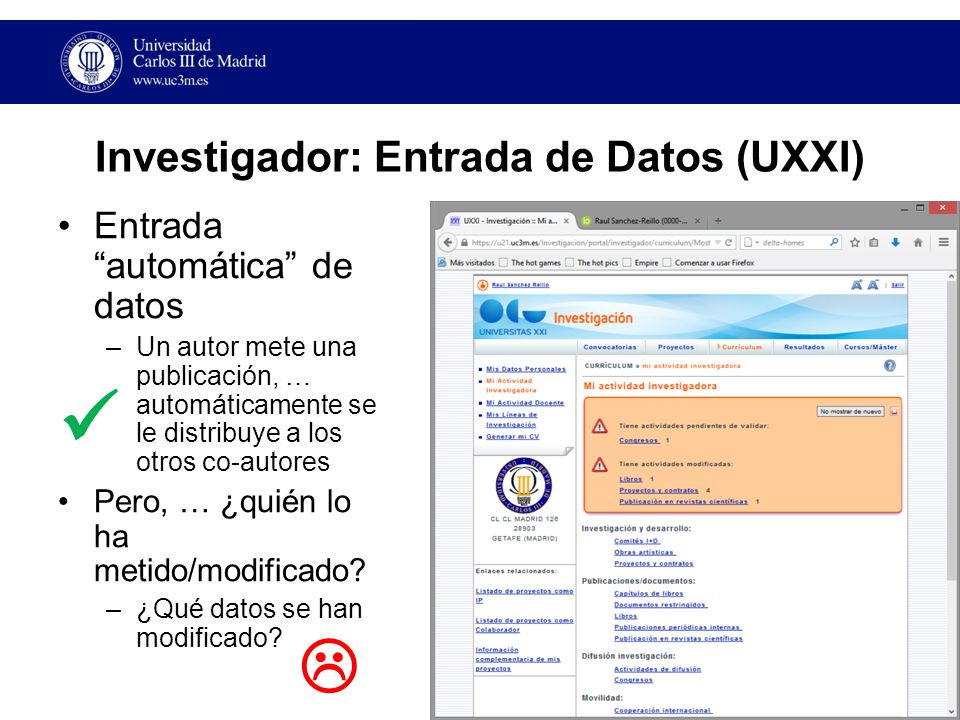Go back with the Firefox back arrow

448,242
